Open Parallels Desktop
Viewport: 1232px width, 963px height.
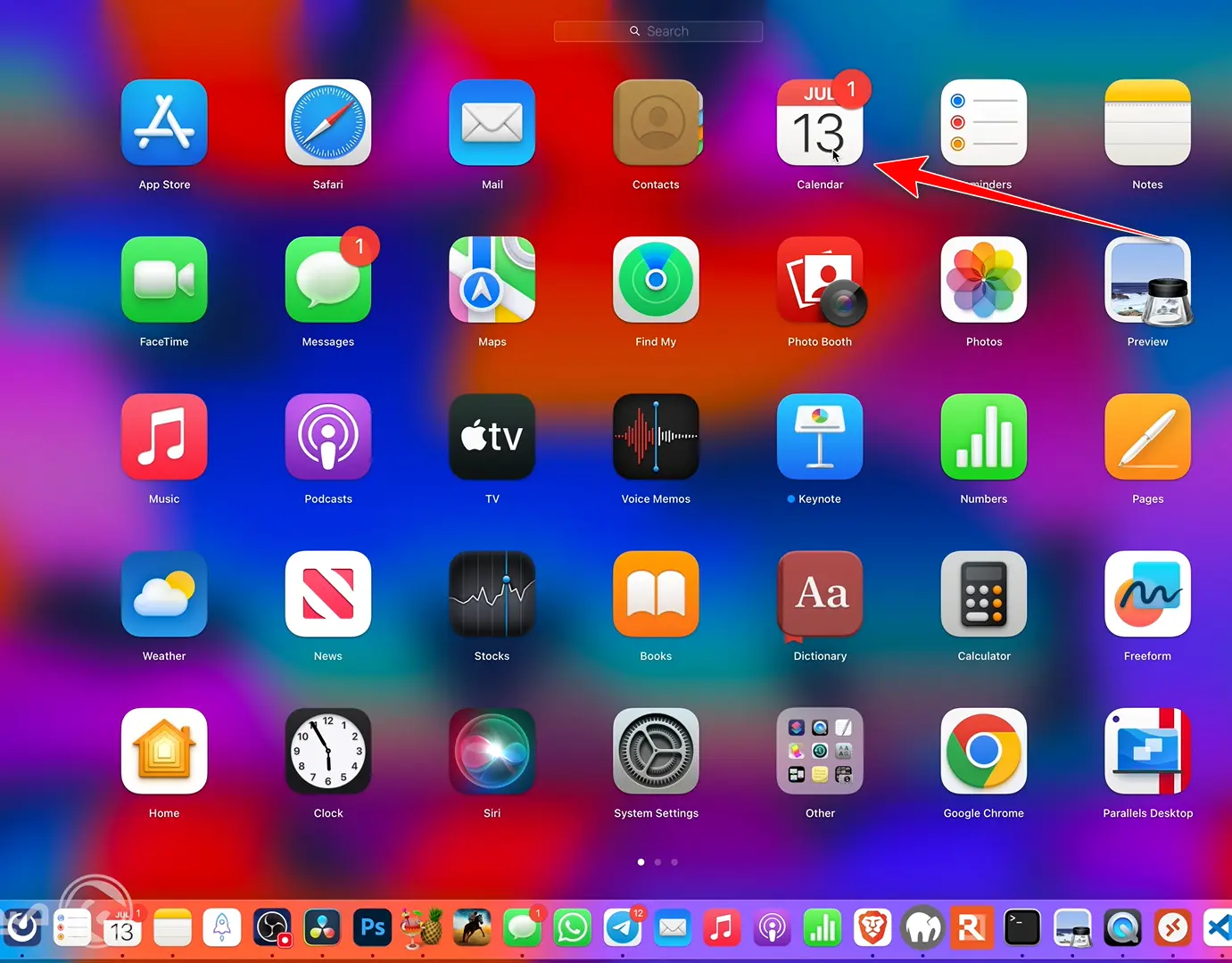click(x=1147, y=750)
